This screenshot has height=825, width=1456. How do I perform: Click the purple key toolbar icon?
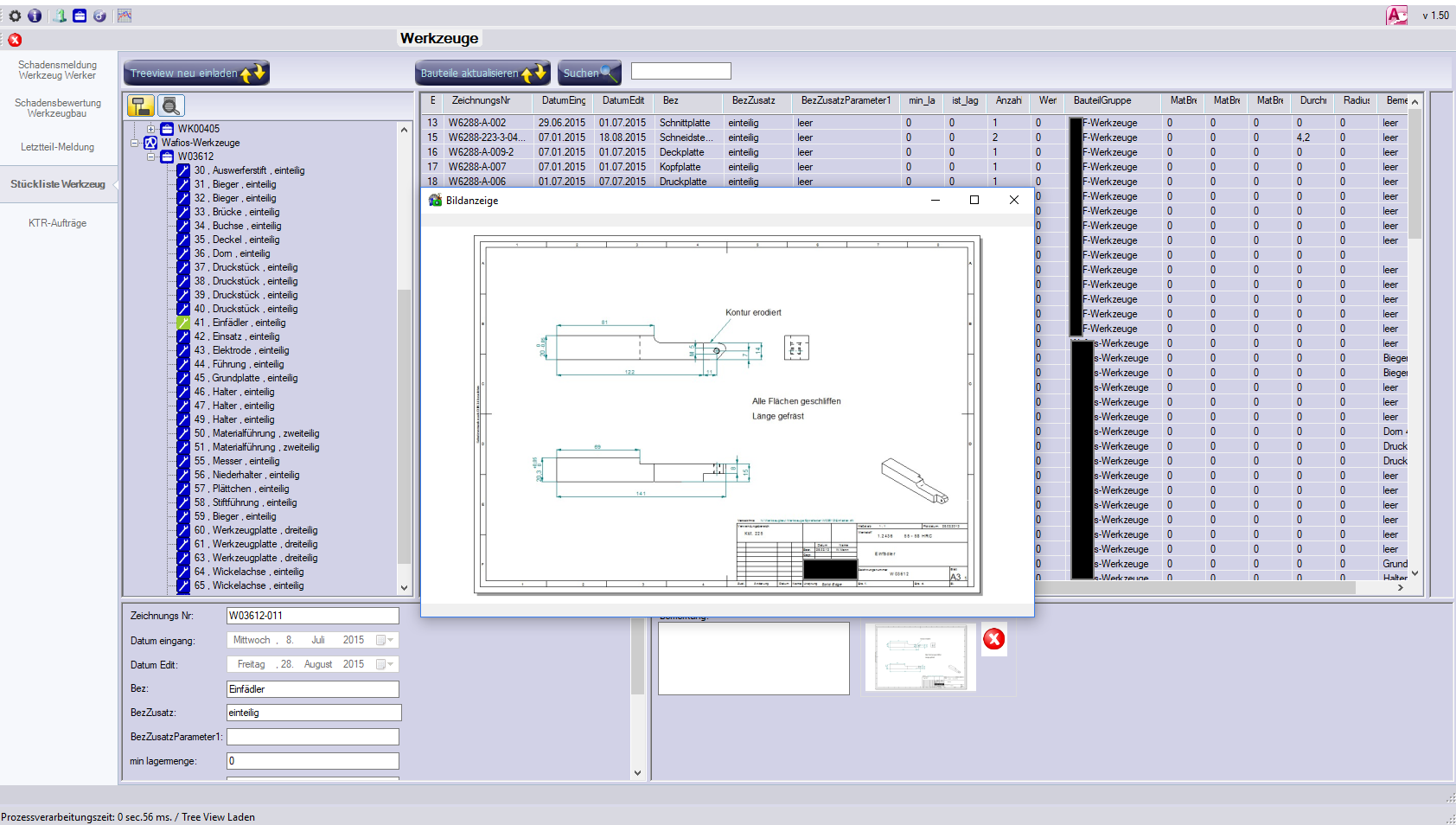[99, 16]
